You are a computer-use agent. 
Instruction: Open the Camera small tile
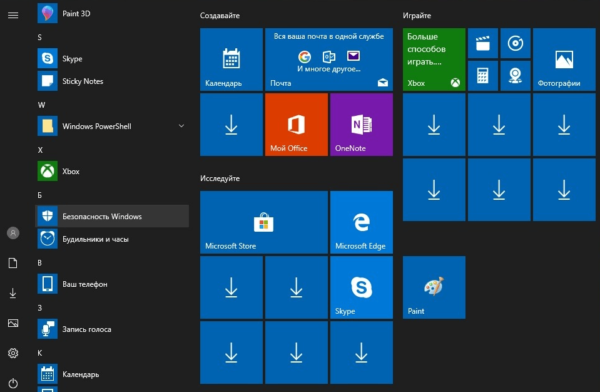click(515, 75)
